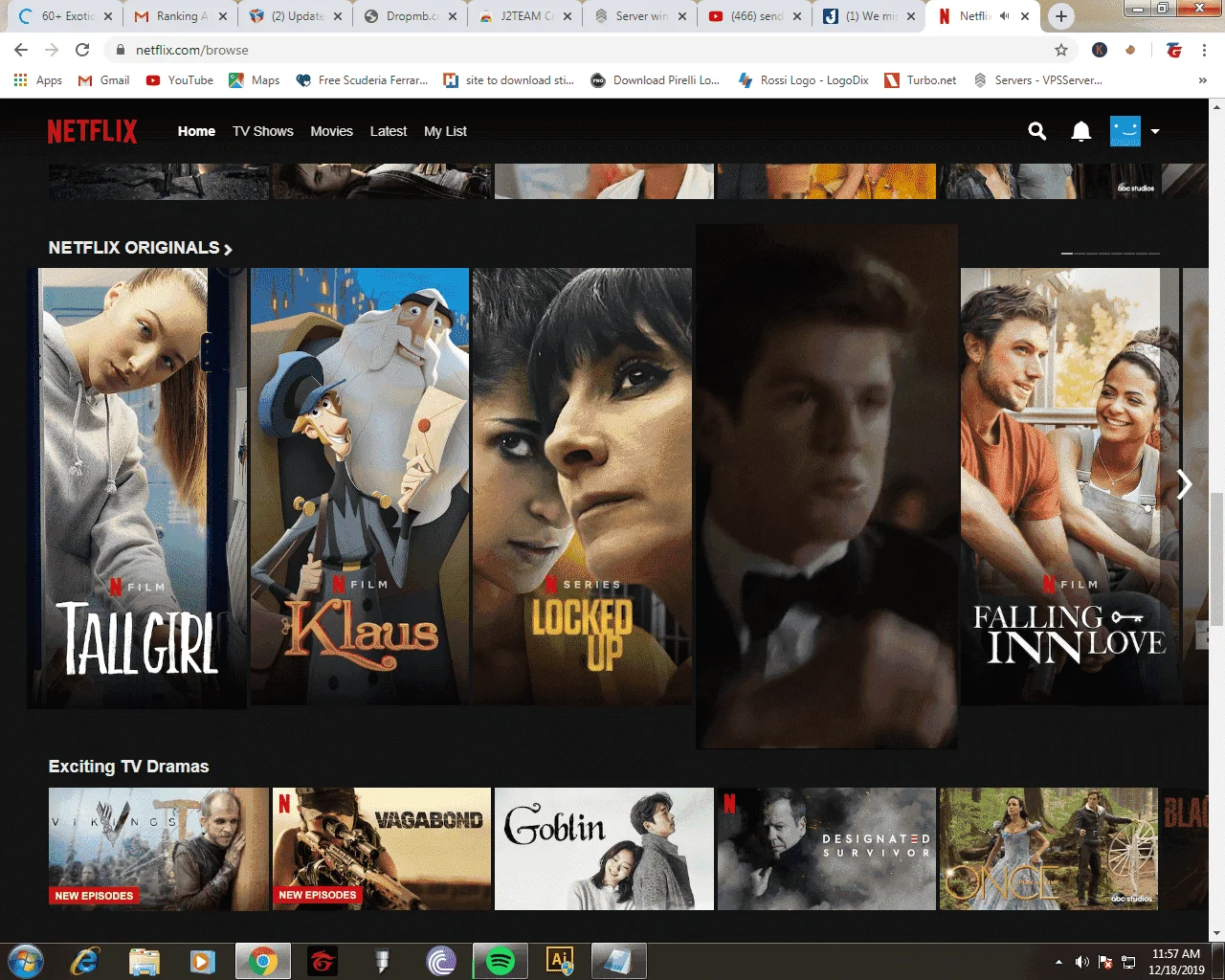Open Adobe Illustrator from the taskbar

click(560, 960)
